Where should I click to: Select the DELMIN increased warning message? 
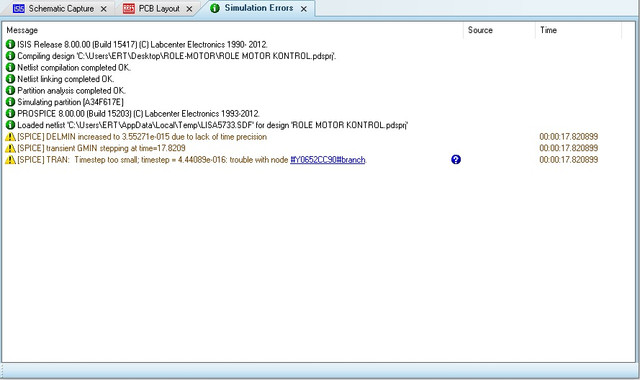pyautogui.click(x=142, y=137)
